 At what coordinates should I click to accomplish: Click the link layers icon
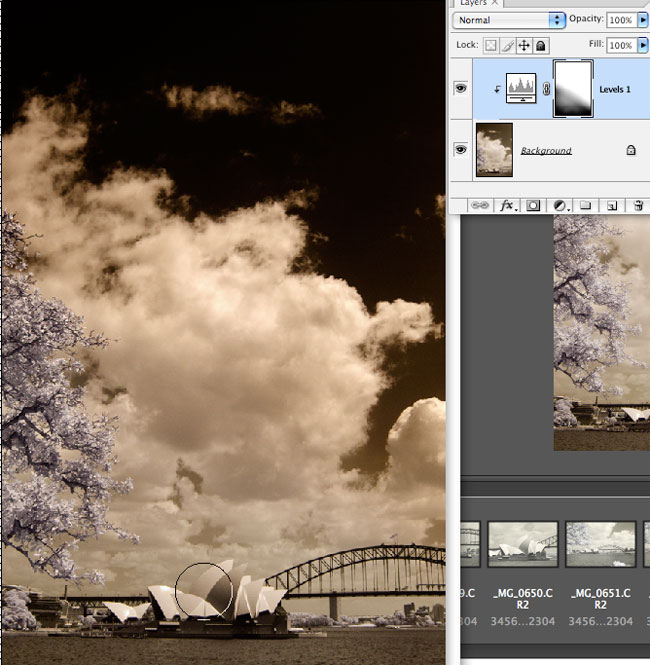(481, 205)
